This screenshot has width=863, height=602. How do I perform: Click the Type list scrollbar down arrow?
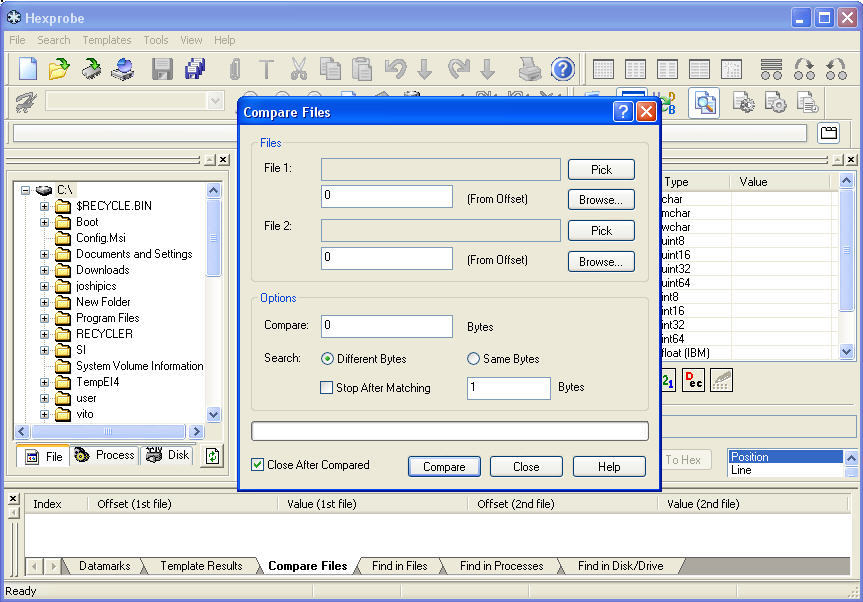tap(846, 351)
